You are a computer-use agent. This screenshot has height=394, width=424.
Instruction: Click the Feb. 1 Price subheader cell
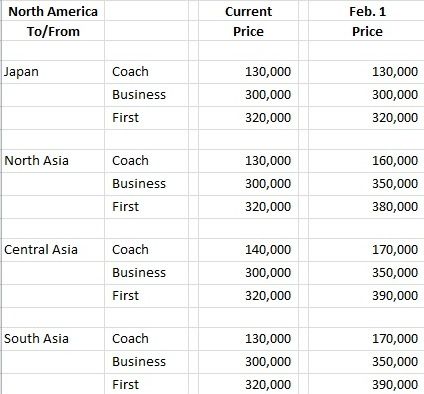click(367, 31)
